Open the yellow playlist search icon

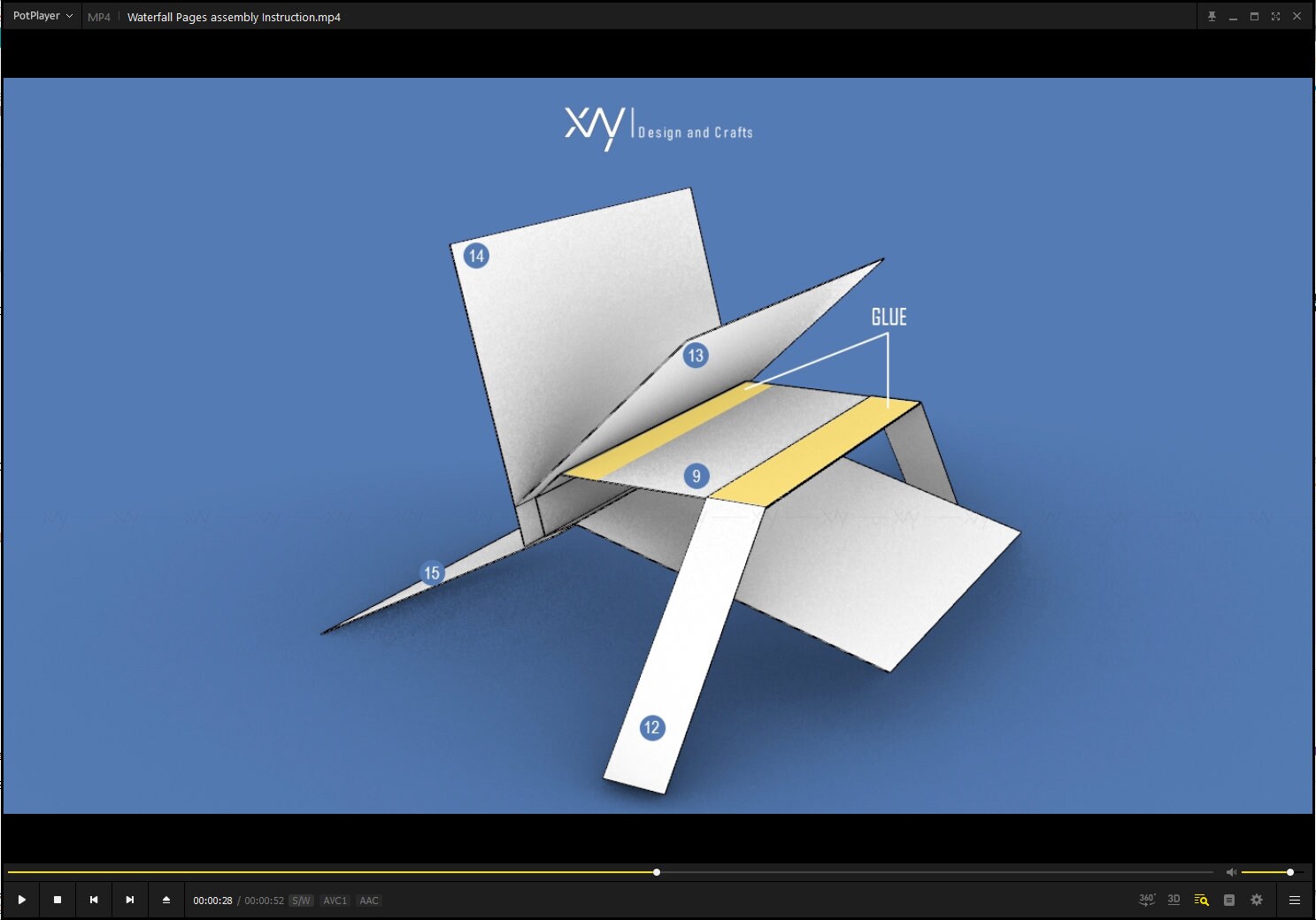coord(1201,900)
